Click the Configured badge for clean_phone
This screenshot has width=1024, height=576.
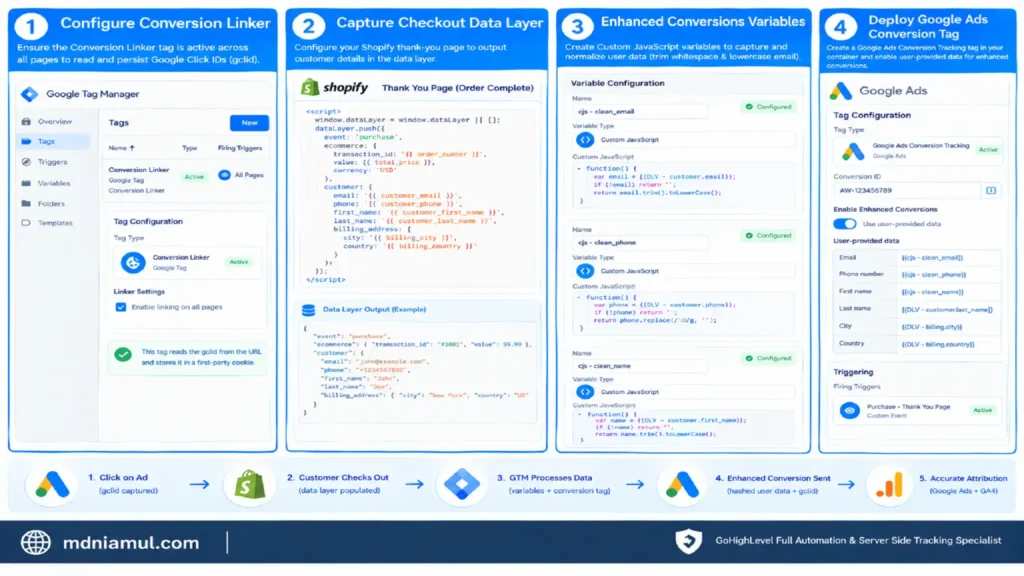tap(769, 235)
